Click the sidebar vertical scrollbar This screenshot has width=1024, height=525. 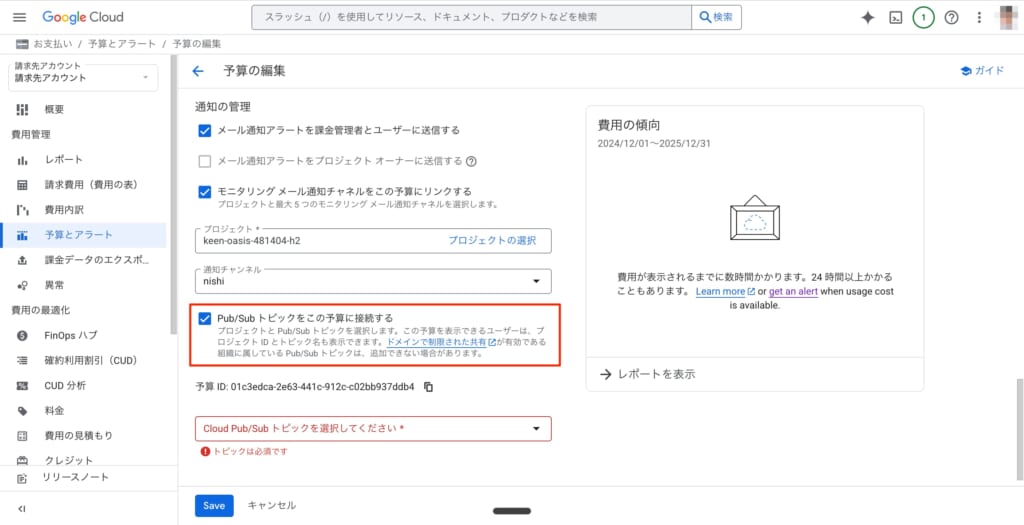(174, 195)
